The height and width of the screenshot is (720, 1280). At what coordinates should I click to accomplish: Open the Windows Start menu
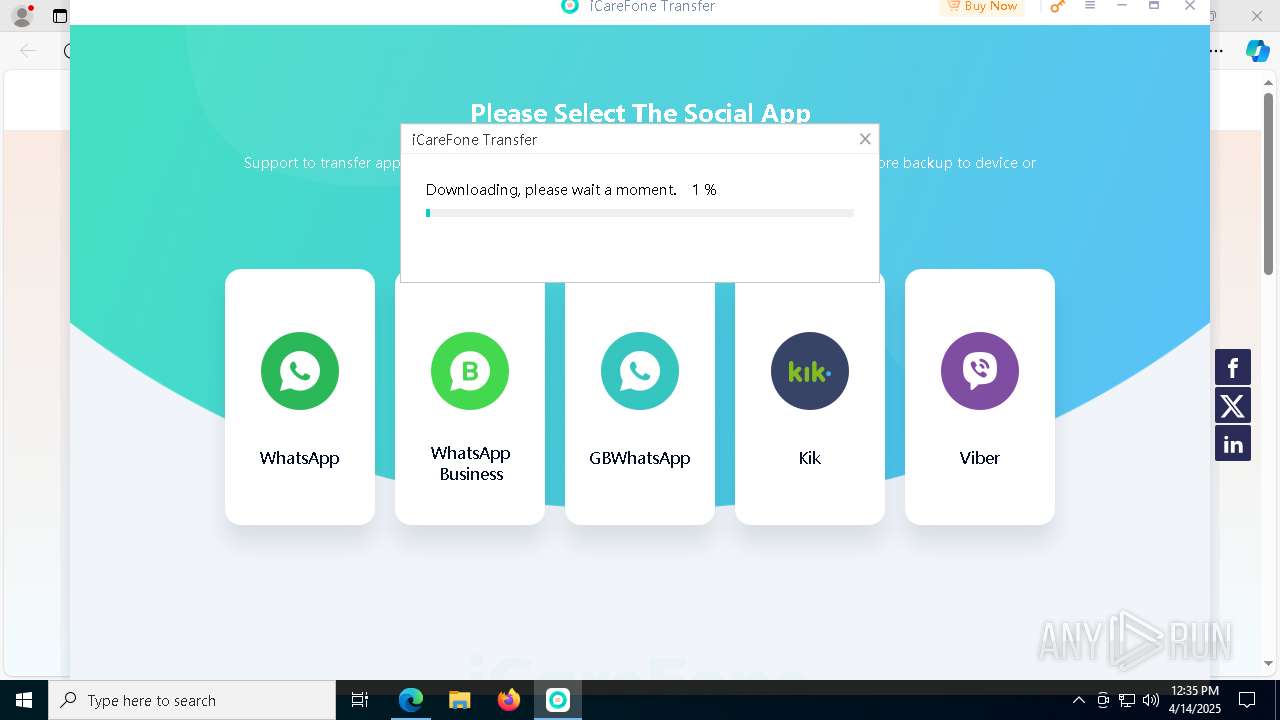pos(24,700)
